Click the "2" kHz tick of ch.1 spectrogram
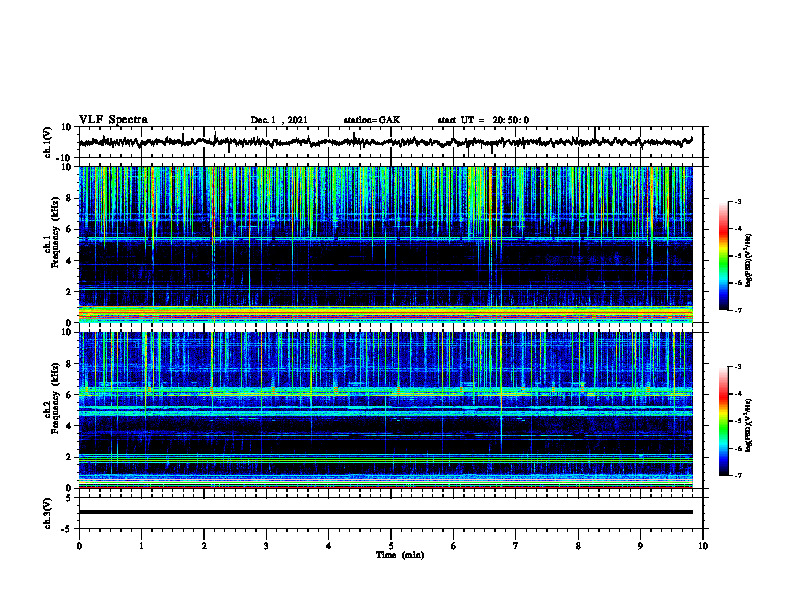Image resolution: width=792 pixels, height=612 pixels. coord(69,292)
